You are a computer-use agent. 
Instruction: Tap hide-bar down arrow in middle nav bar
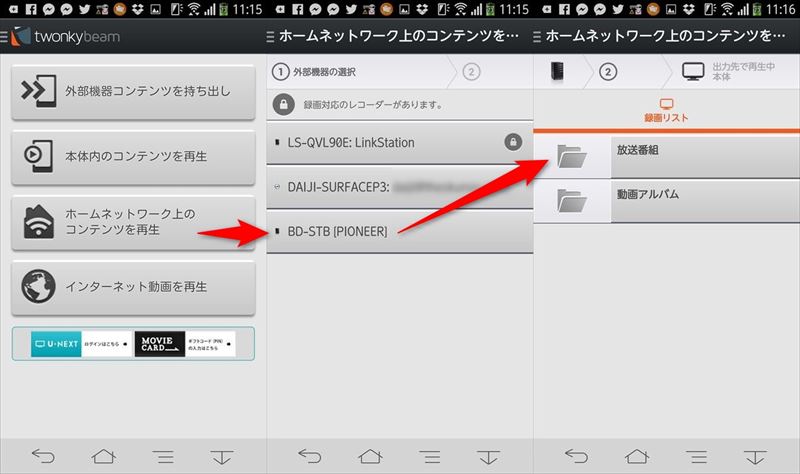(x=489, y=457)
